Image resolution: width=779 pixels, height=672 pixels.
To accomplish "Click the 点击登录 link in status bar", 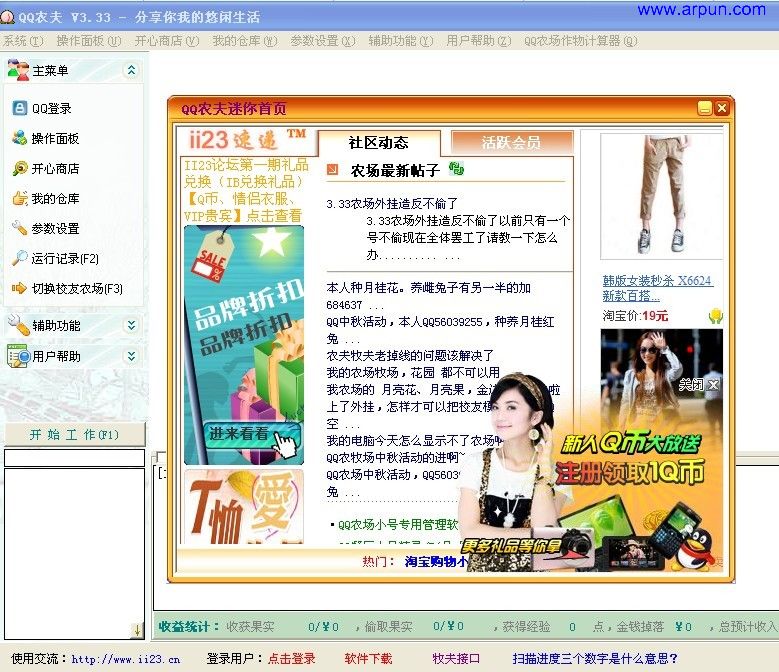I will [x=292, y=659].
